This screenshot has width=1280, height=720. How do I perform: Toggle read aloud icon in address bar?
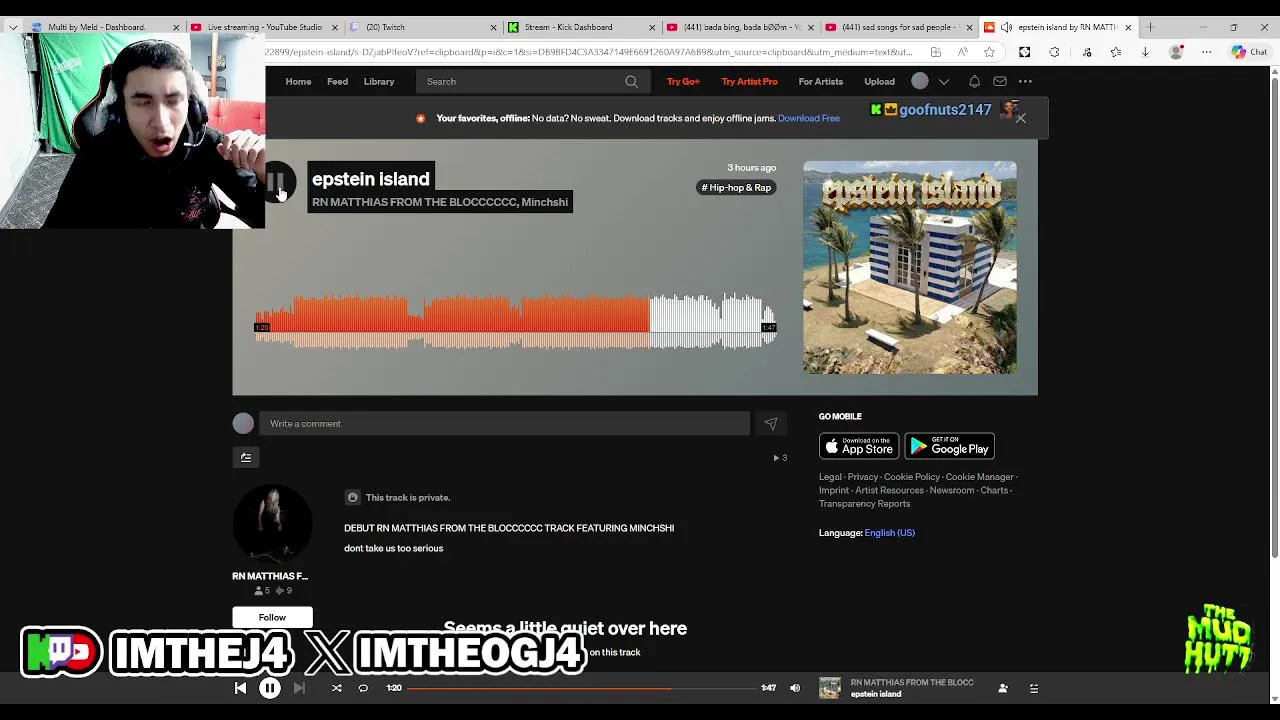click(x=963, y=52)
